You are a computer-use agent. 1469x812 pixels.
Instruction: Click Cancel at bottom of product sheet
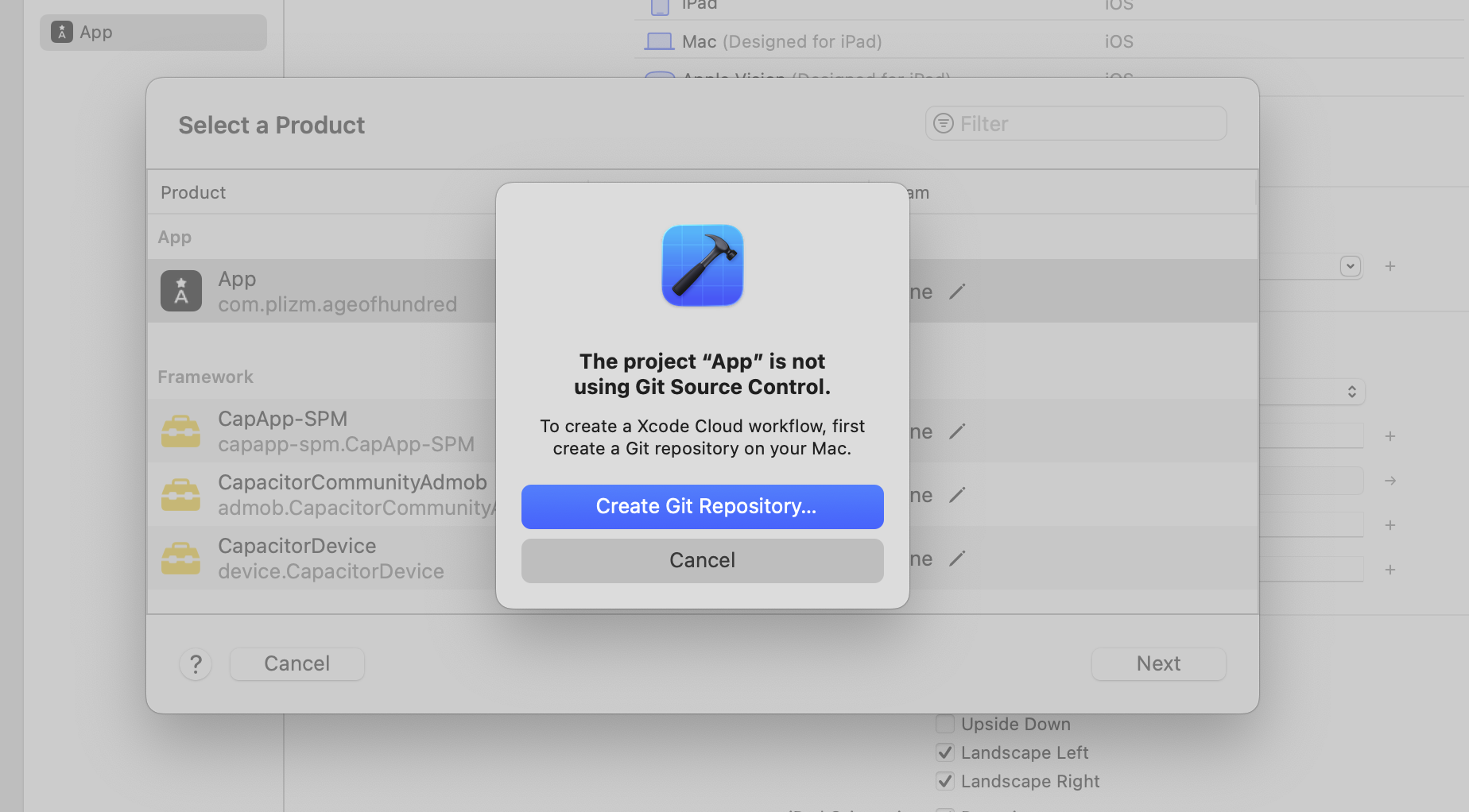point(297,663)
